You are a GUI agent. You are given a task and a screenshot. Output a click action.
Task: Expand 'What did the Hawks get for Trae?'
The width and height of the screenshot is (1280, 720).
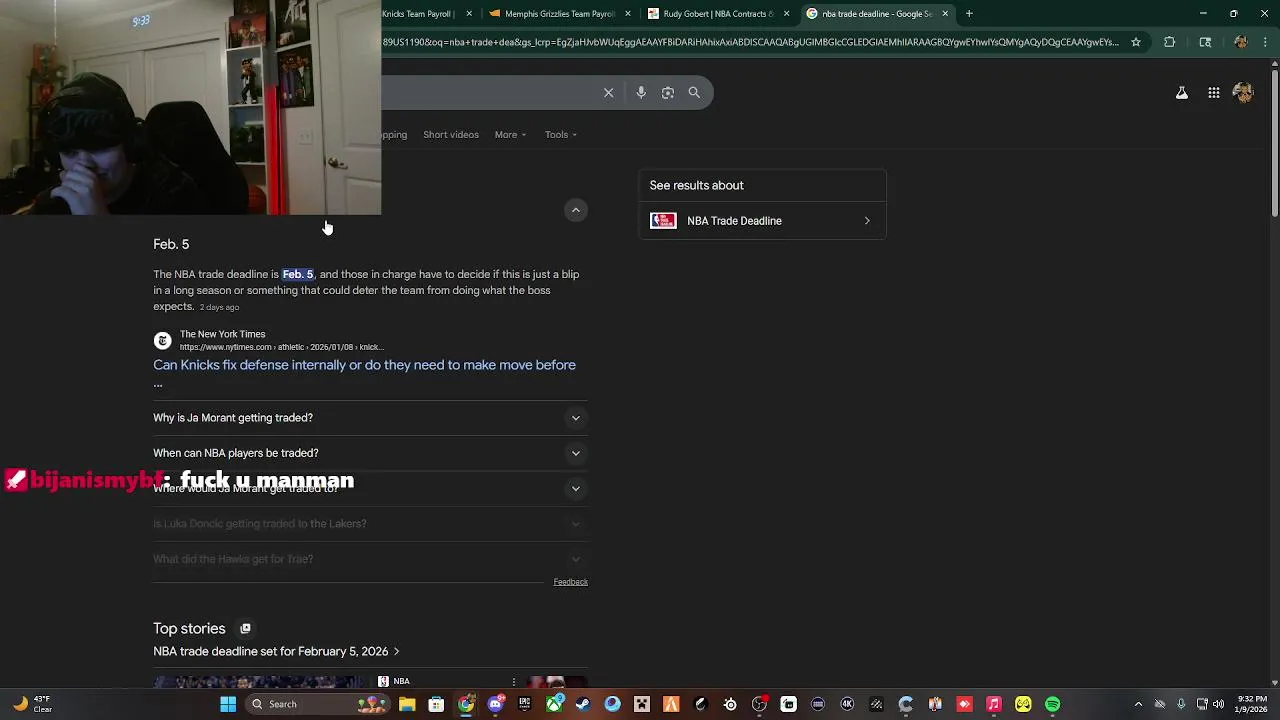point(370,559)
